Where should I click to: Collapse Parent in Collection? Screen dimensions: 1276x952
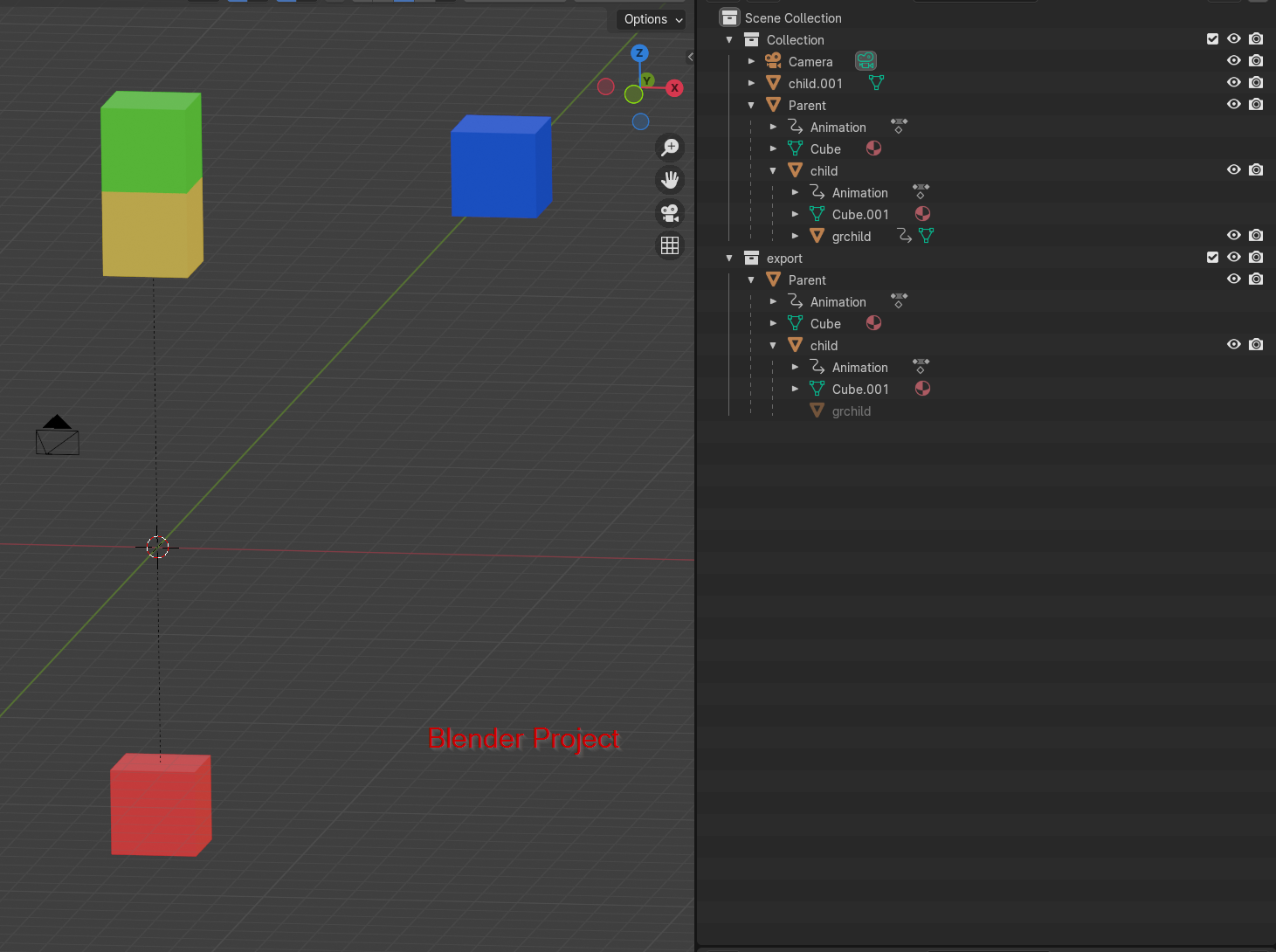751,105
